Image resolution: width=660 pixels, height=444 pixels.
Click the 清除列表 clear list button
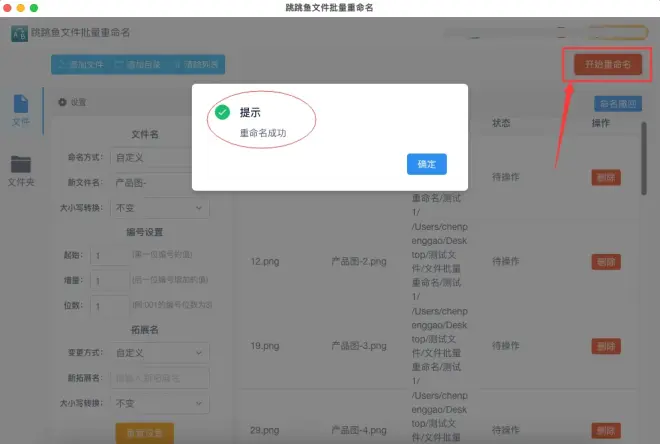point(196,64)
